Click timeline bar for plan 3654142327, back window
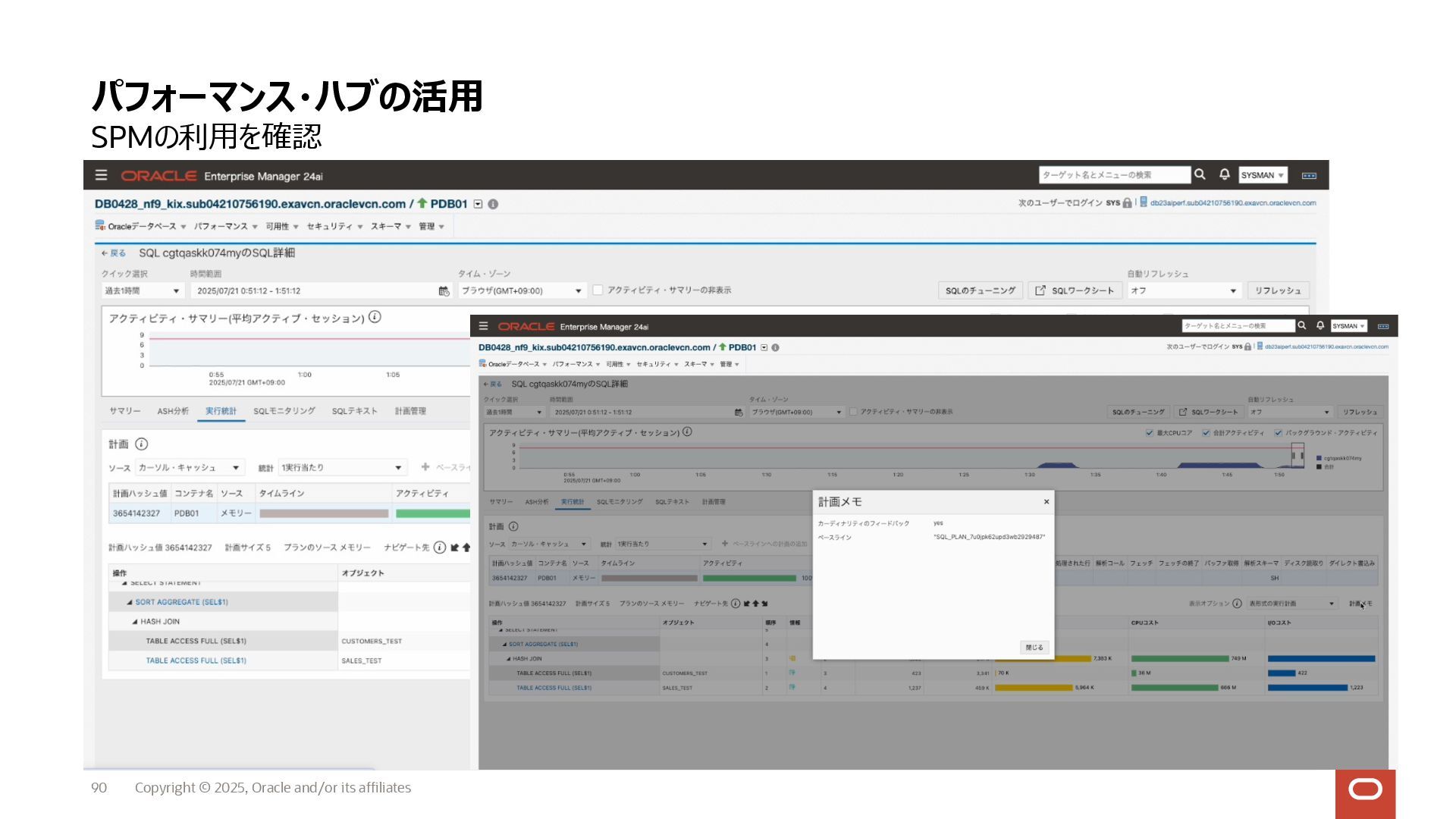 (x=324, y=513)
